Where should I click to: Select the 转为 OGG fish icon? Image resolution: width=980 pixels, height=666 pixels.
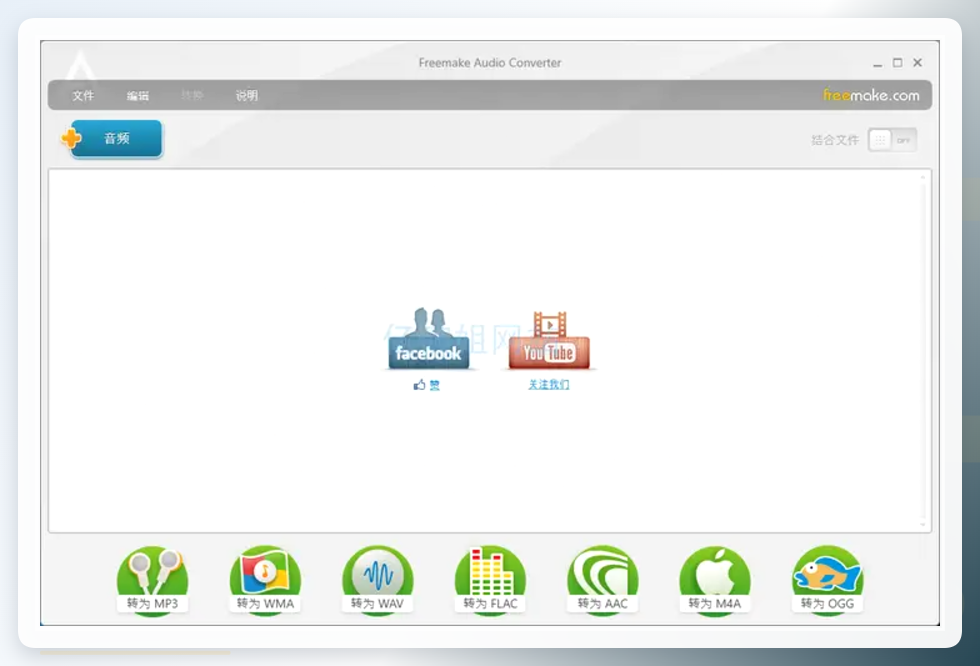click(828, 580)
